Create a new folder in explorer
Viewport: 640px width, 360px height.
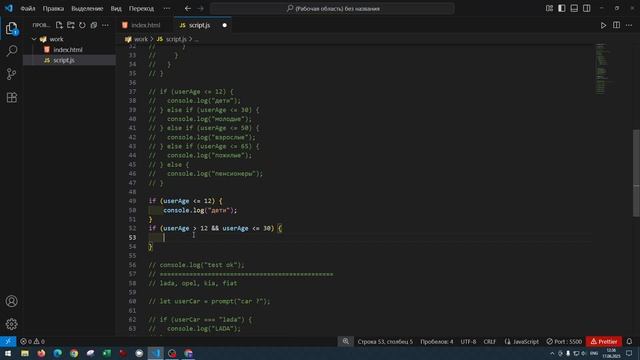[x=71, y=25]
